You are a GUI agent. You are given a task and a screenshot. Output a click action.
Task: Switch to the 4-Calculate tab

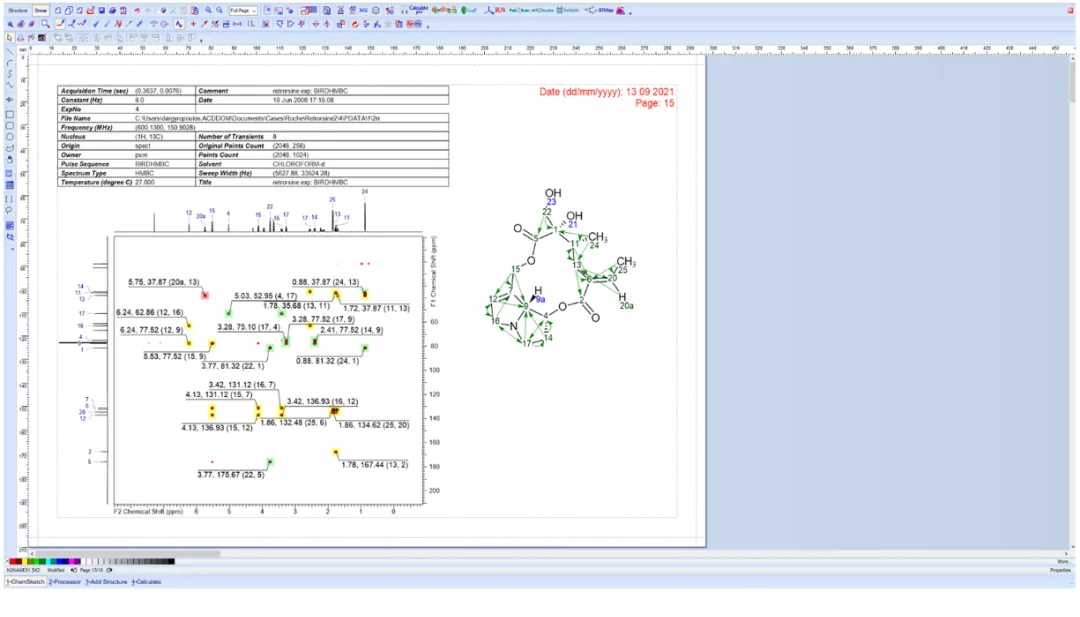(146, 582)
